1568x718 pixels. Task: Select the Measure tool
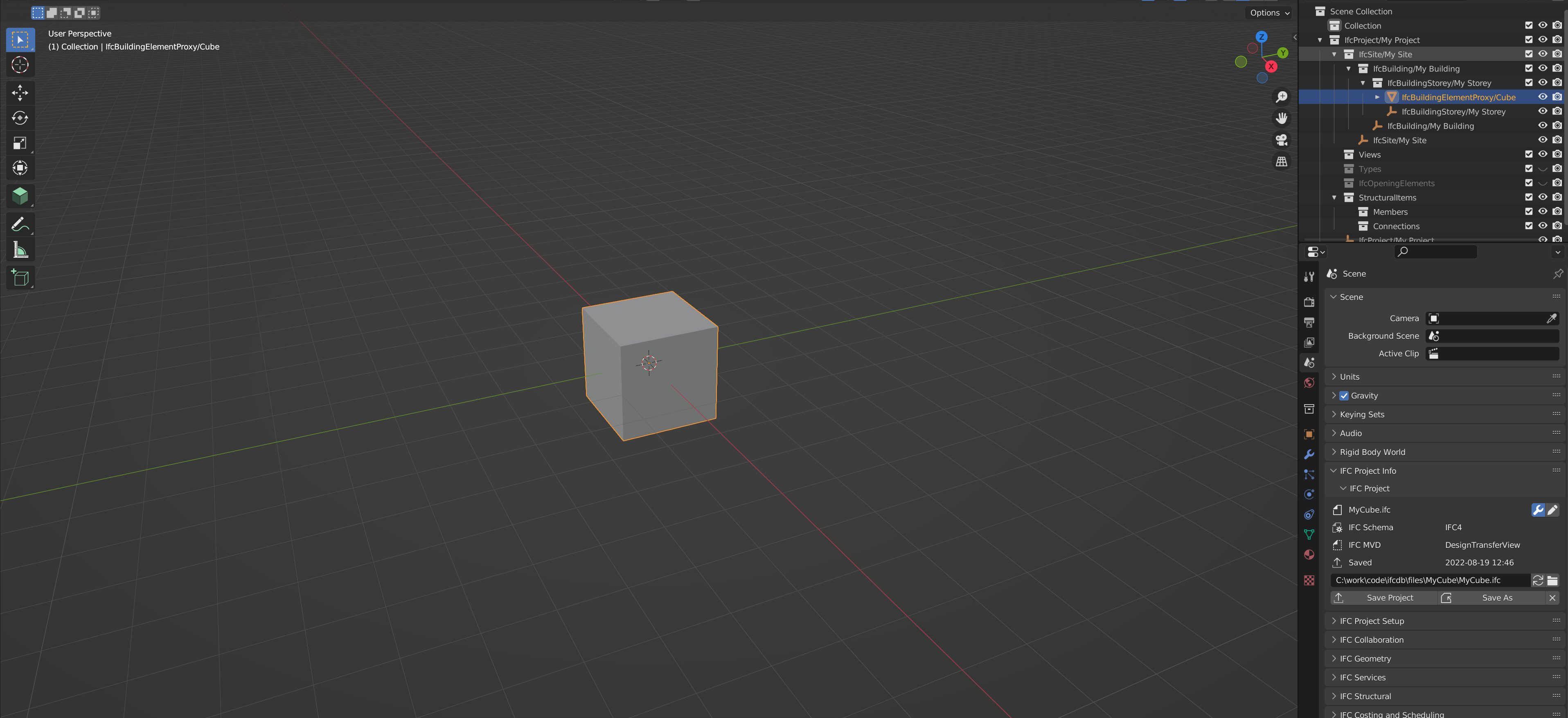(20, 250)
